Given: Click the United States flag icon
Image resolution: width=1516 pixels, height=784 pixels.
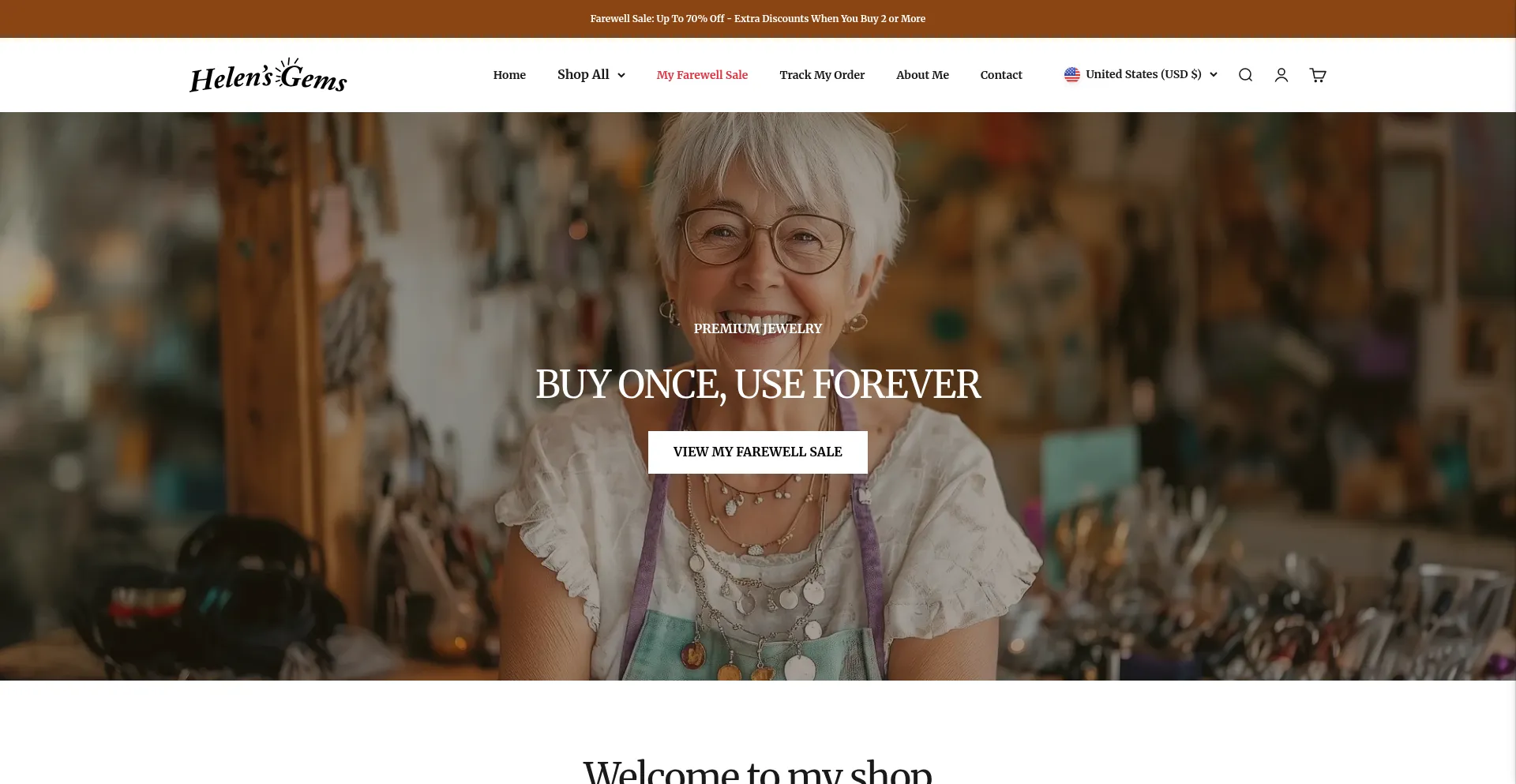Looking at the screenshot, I should [x=1071, y=74].
